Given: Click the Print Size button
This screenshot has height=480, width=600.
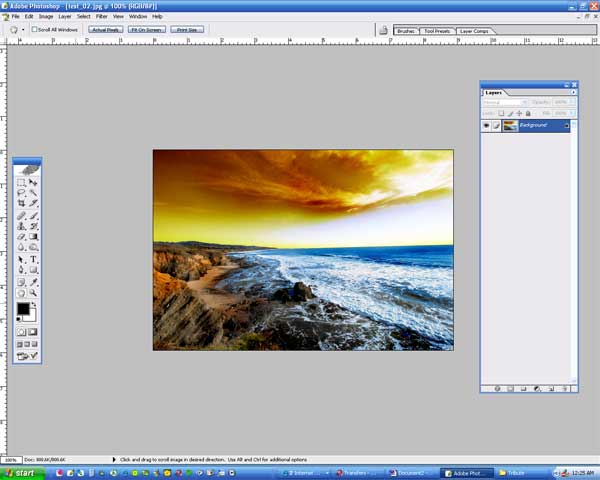Looking at the screenshot, I should [x=187, y=30].
